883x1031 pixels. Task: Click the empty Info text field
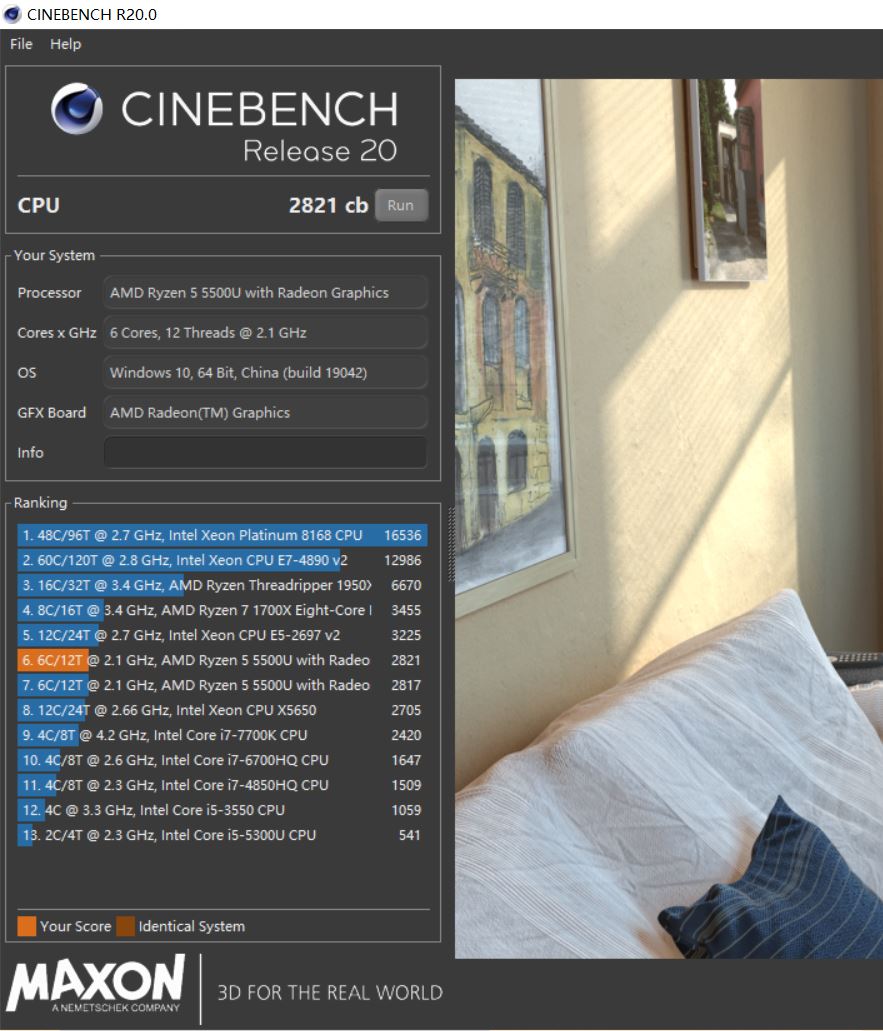coord(265,452)
